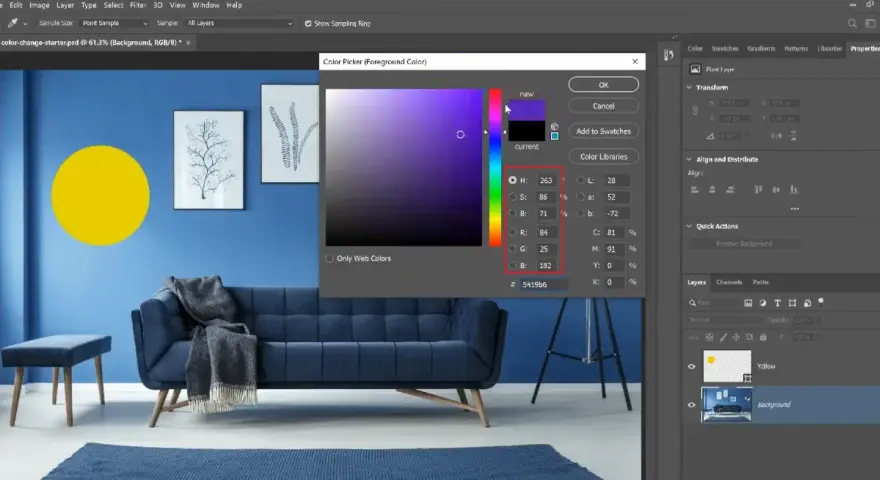Align right edges icon
Screen dimensions: 880x480
[x=730, y=190]
